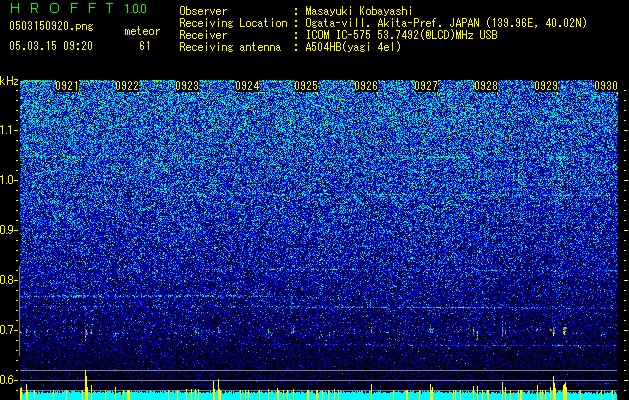629x400 pixels.
Task: Click the kHz axis unit label
Action: coord(9,81)
